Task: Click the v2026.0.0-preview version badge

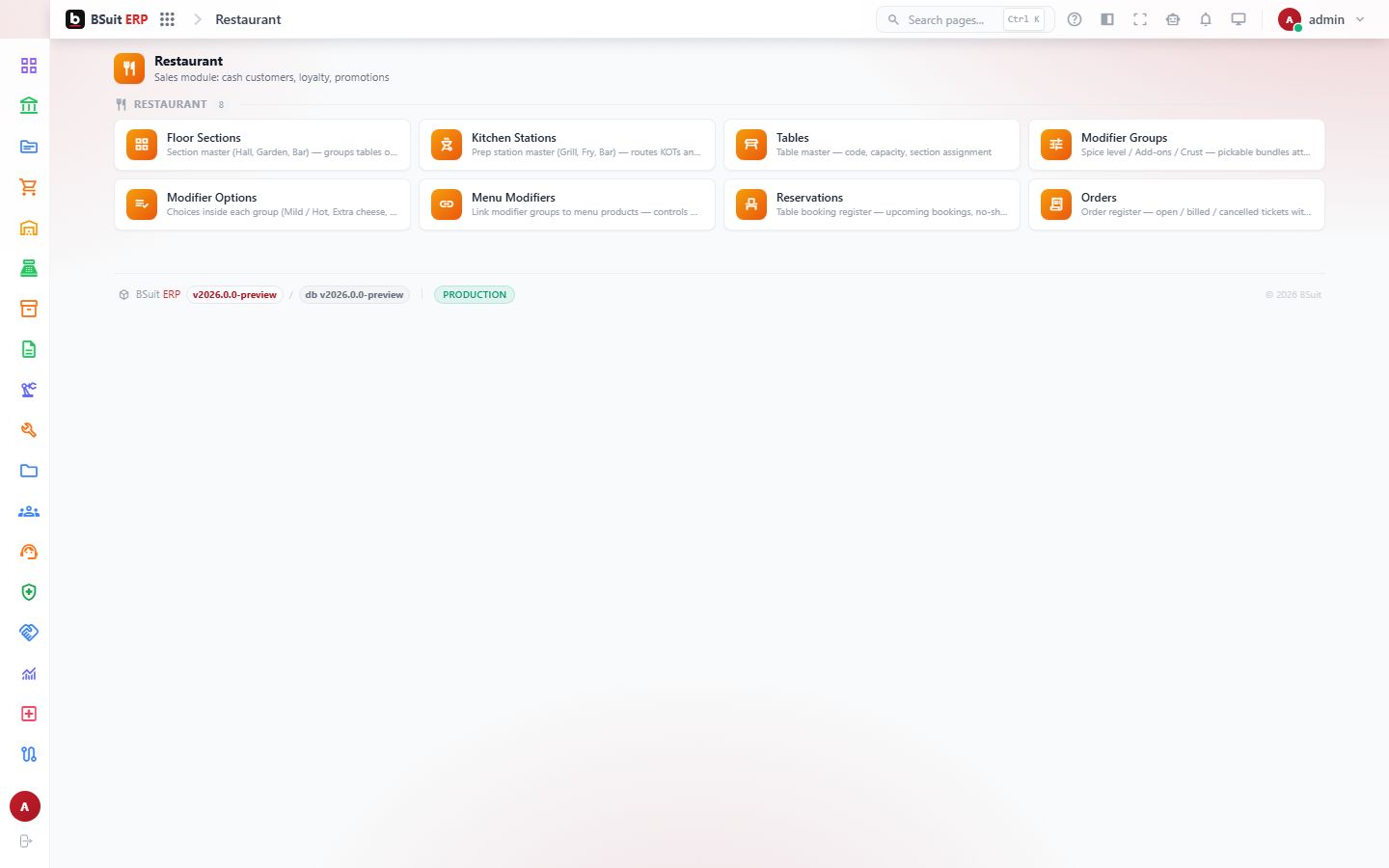Action: (x=234, y=295)
